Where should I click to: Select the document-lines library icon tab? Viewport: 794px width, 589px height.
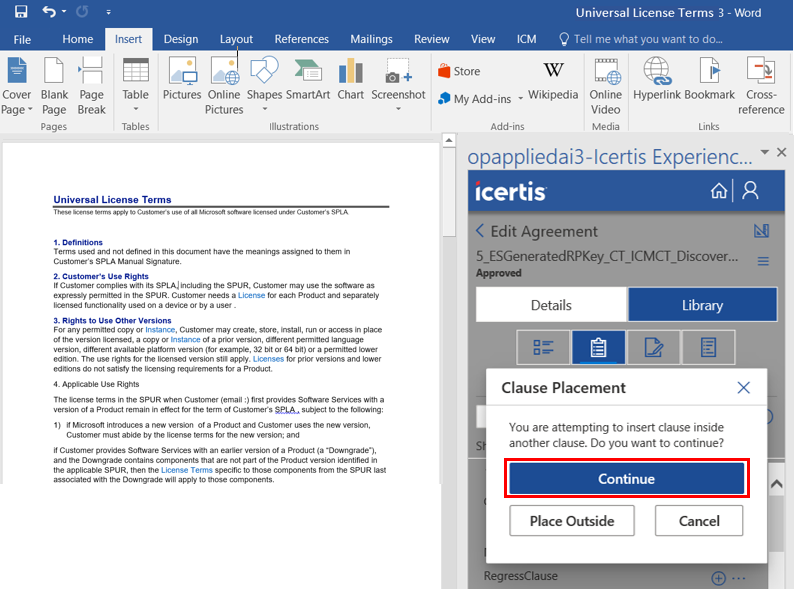[x=708, y=347]
